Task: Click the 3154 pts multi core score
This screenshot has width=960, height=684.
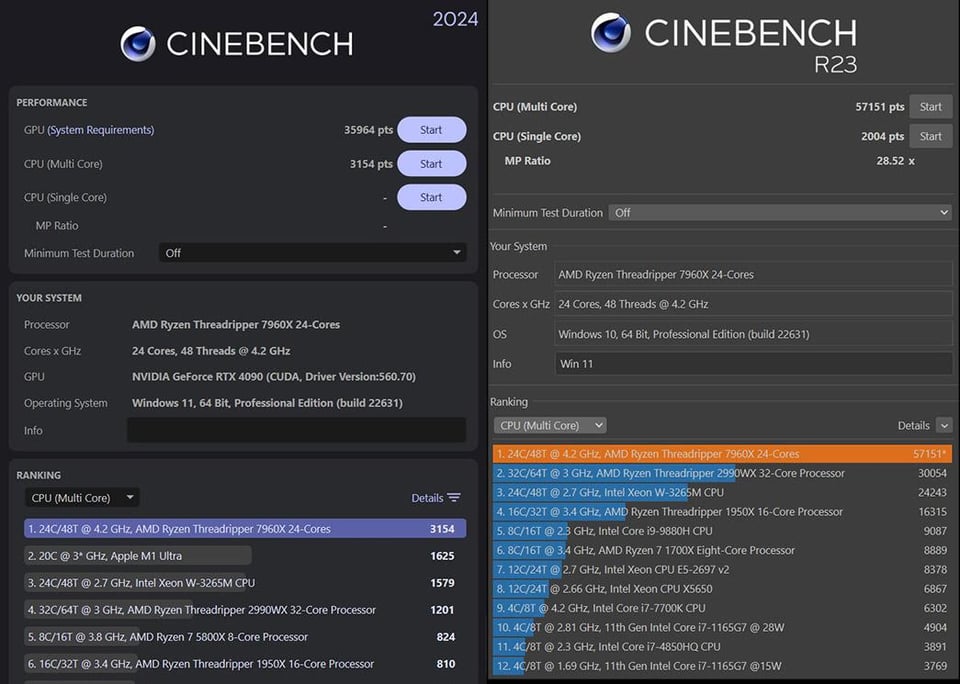Action: pos(371,163)
